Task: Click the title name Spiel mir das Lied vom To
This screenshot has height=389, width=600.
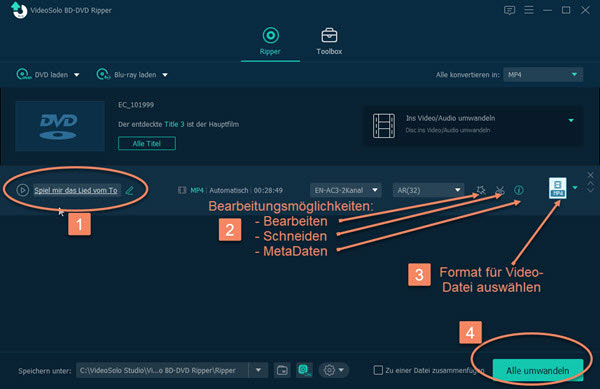Action: click(x=76, y=190)
